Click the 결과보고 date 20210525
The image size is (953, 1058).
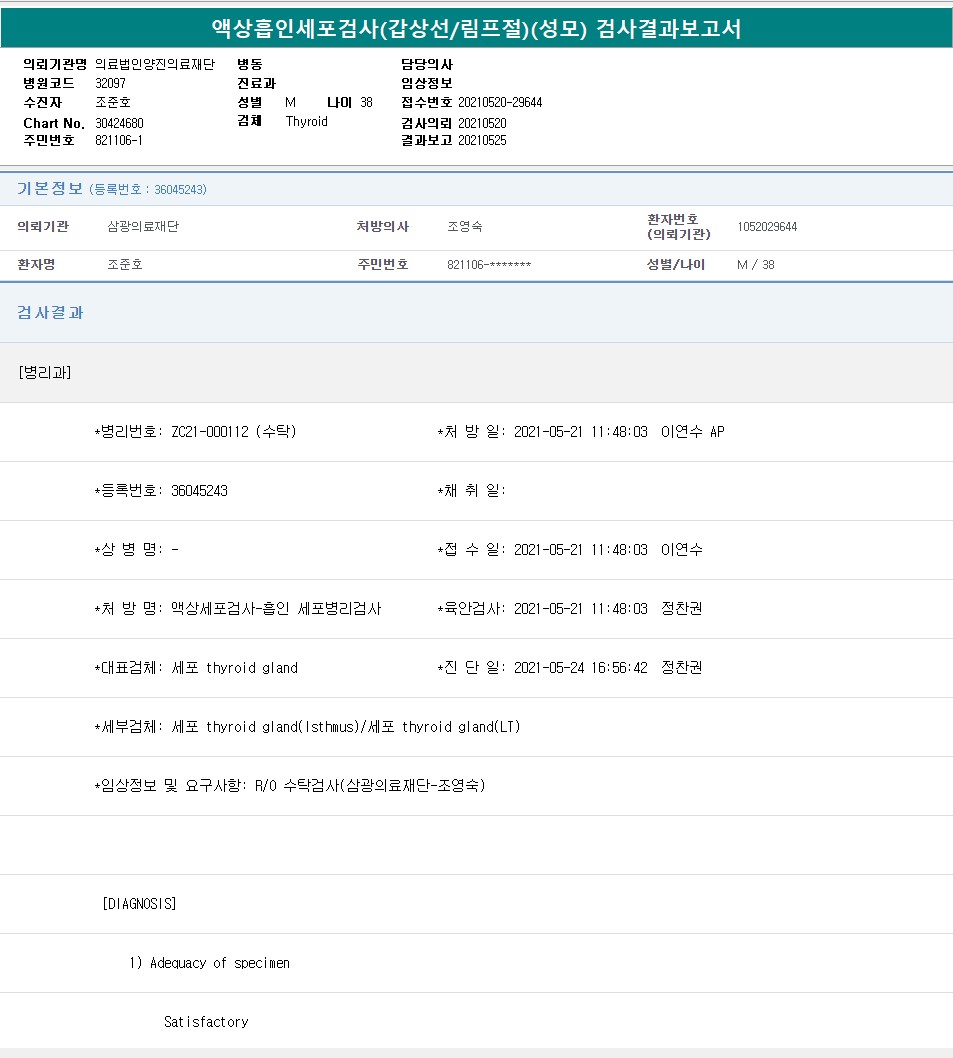coord(482,141)
